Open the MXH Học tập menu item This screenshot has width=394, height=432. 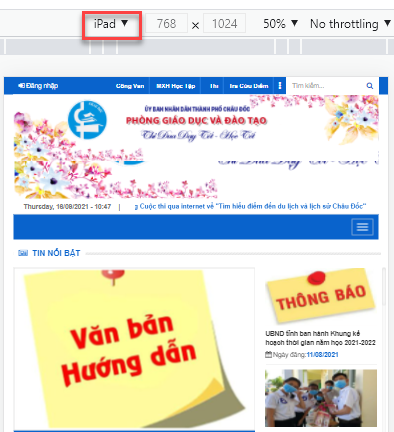176,86
